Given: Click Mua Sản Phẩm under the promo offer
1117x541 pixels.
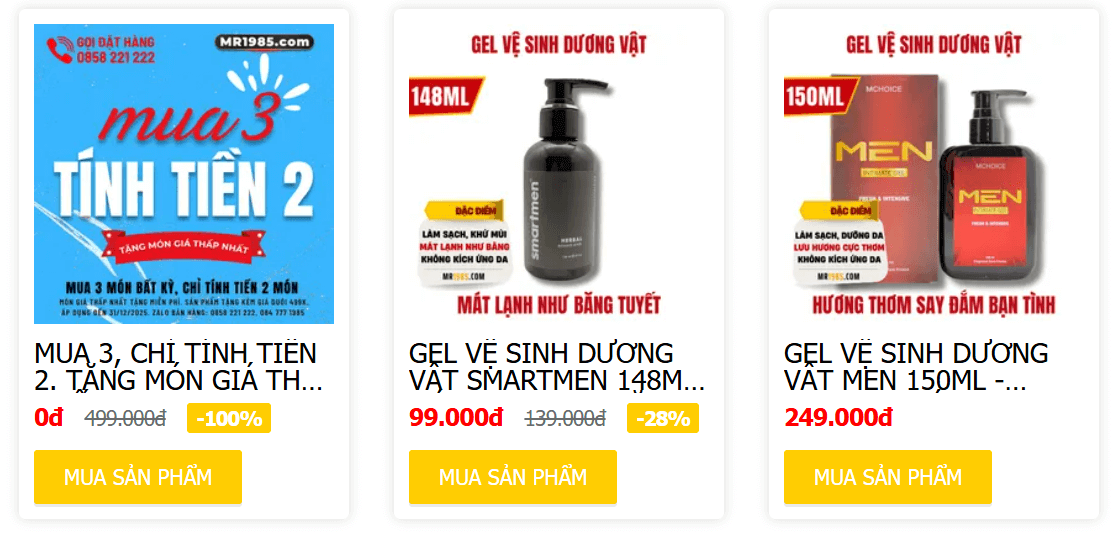Looking at the screenshot, I should tap(138, 477).
